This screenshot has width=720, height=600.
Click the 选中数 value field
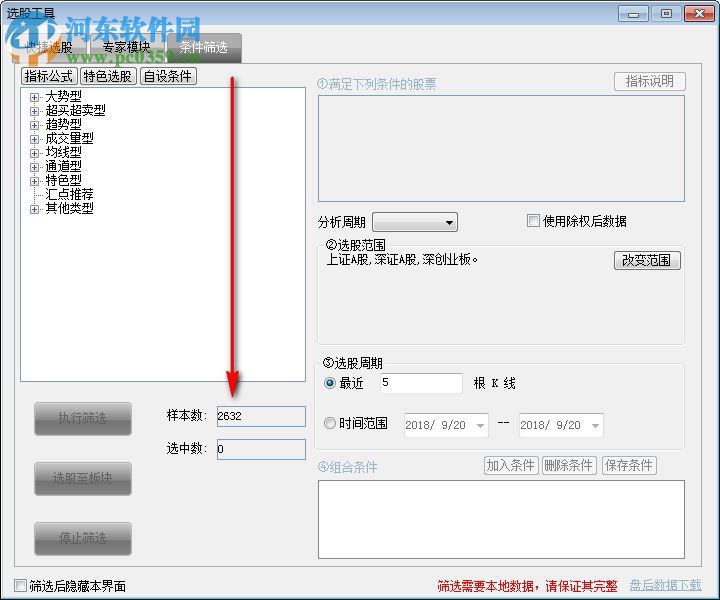coord(261,449)
